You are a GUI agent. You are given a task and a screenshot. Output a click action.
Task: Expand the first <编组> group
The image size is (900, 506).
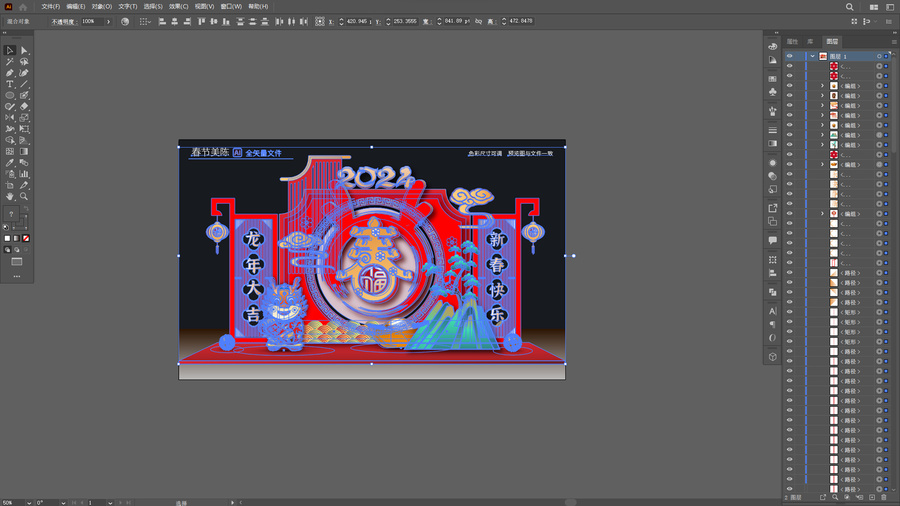pos(822,85)
